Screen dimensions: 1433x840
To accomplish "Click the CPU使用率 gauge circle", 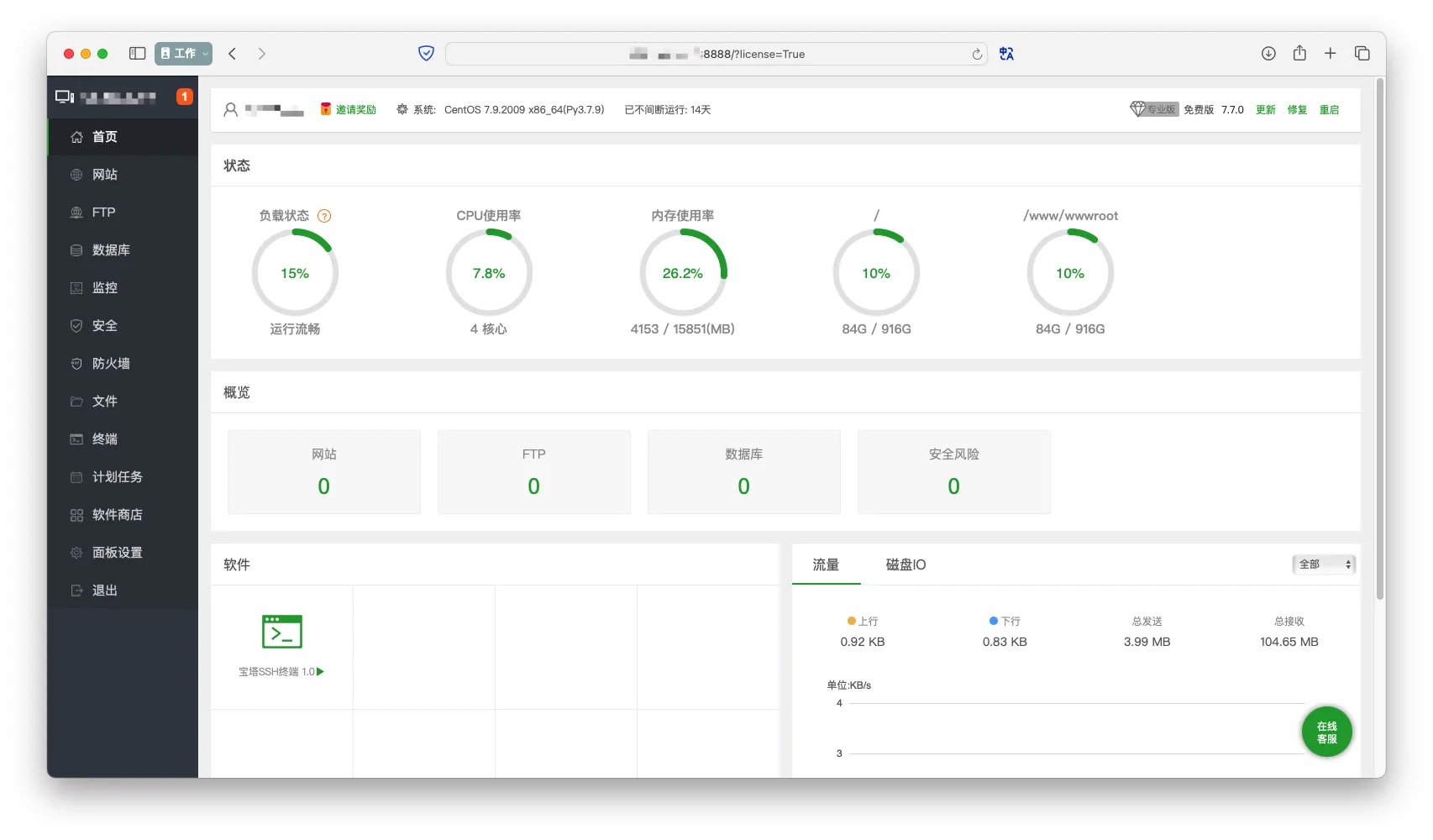I will pos(489,274).
